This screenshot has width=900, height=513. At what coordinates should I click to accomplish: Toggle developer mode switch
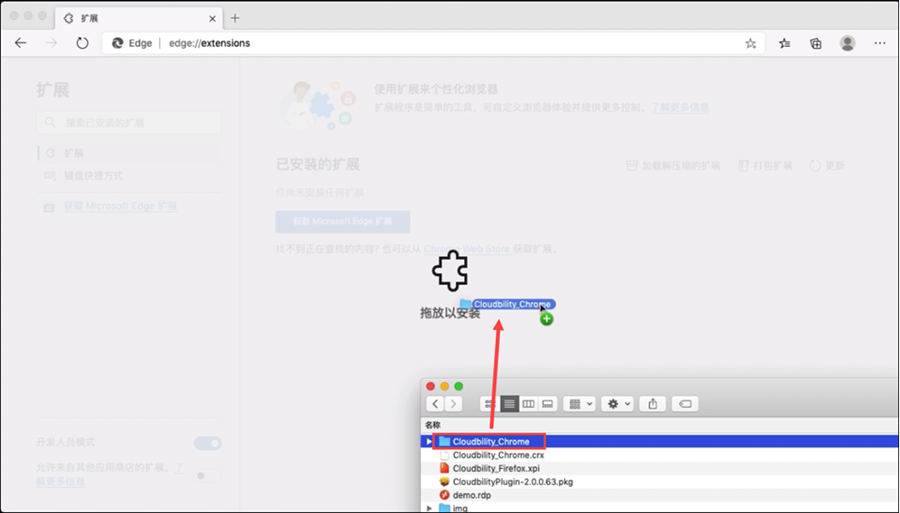click(208, 443)
